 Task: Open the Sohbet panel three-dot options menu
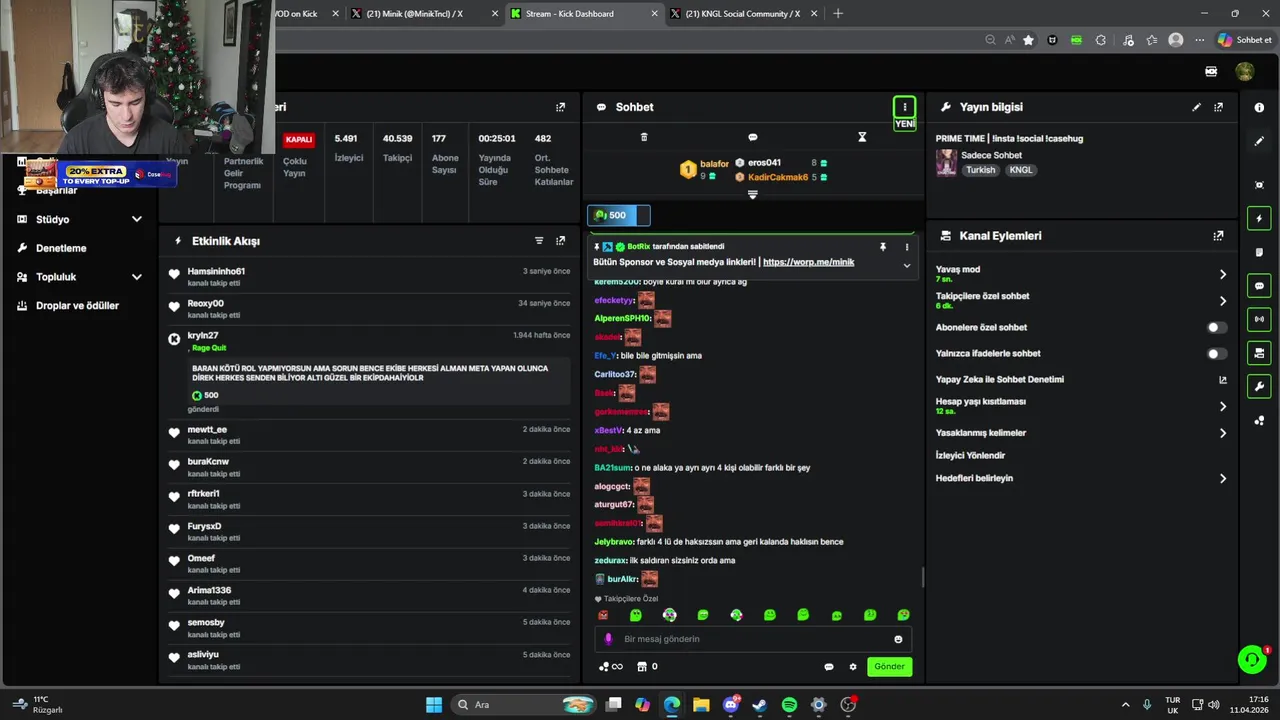point(904,107)
